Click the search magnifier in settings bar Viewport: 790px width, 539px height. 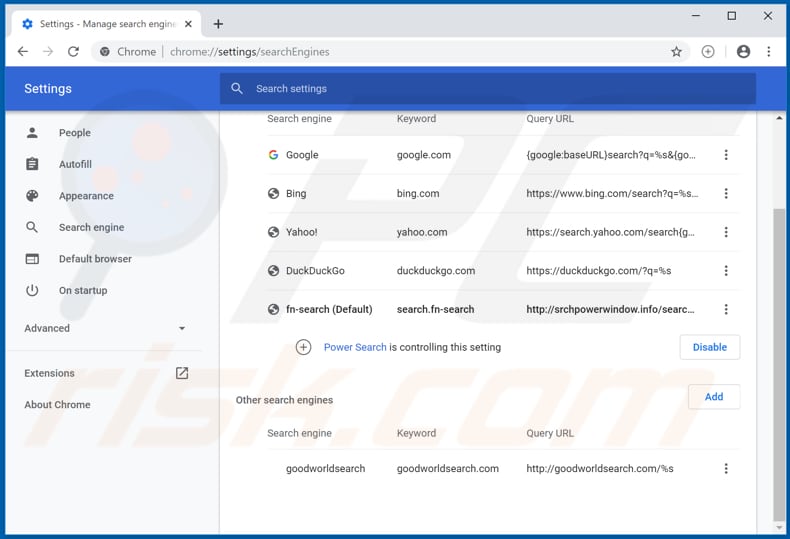237,89
